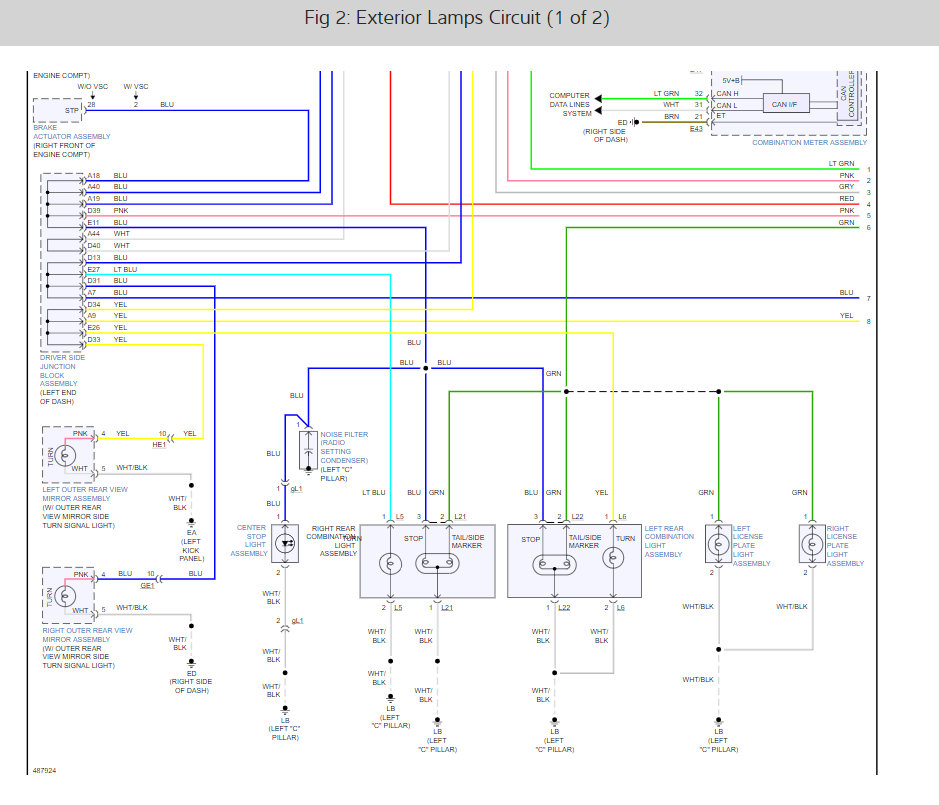Click the center stop light LED symbol
The image size is (939, 805).
click(x=285, y=544)
